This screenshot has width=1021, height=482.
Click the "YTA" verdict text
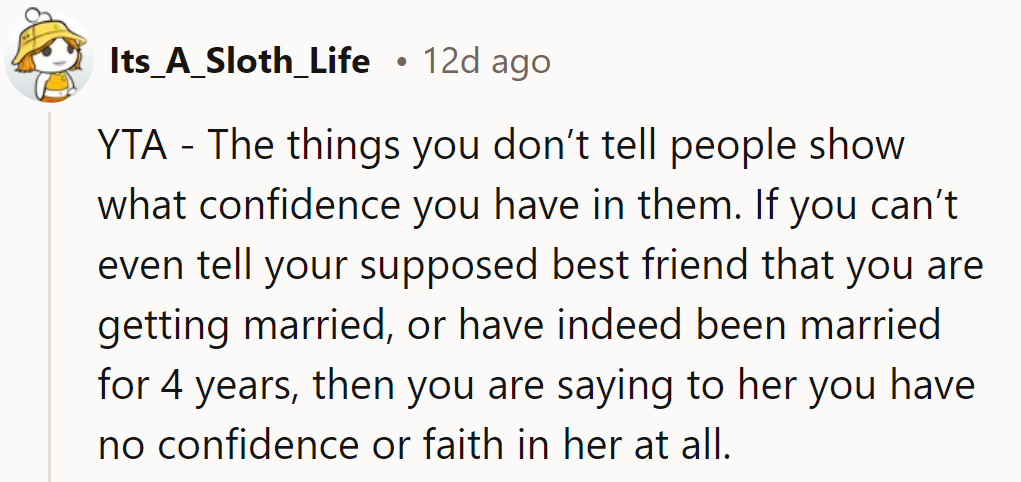click(134, 147)
